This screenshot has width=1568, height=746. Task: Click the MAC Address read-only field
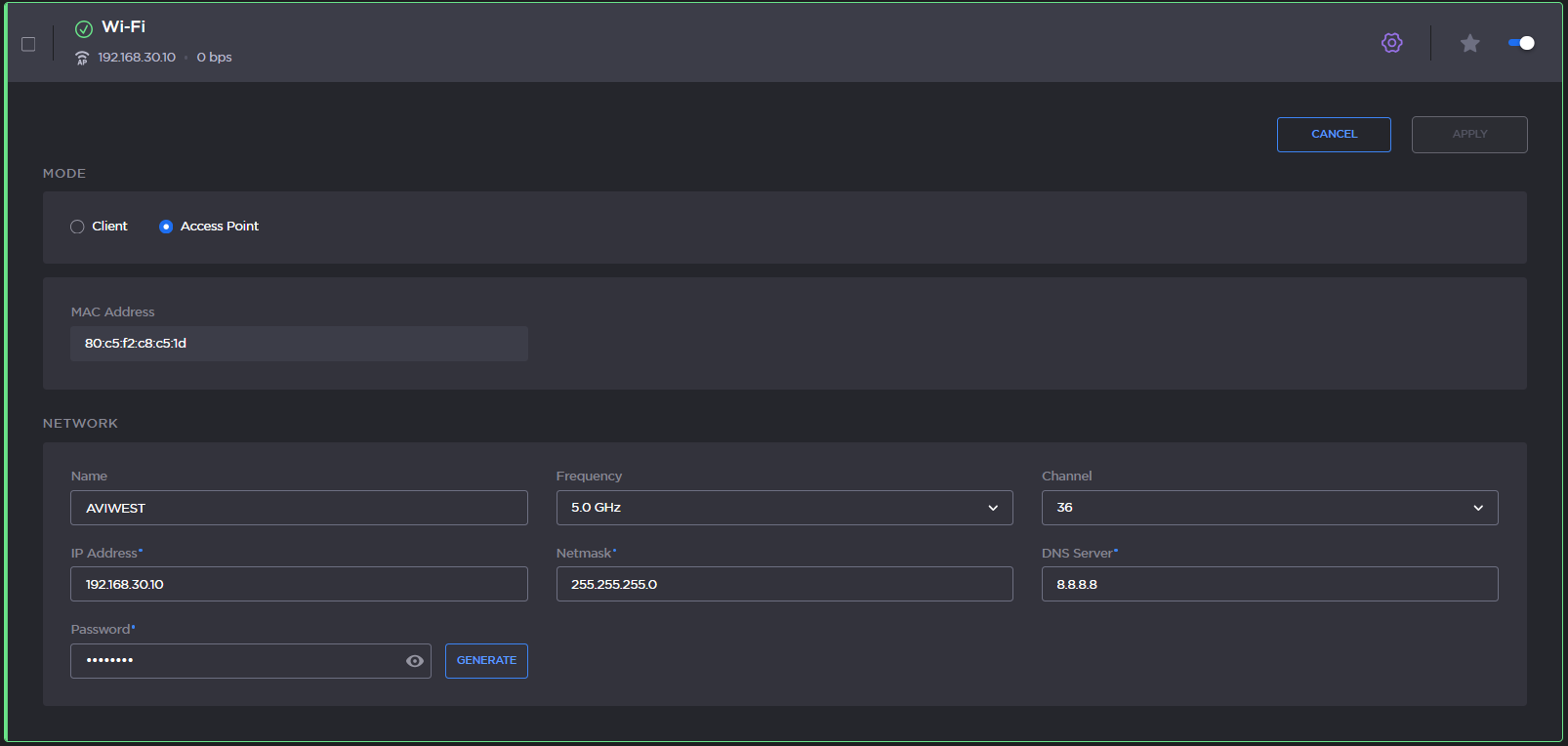pyautogui.click(x=299, y=344)
